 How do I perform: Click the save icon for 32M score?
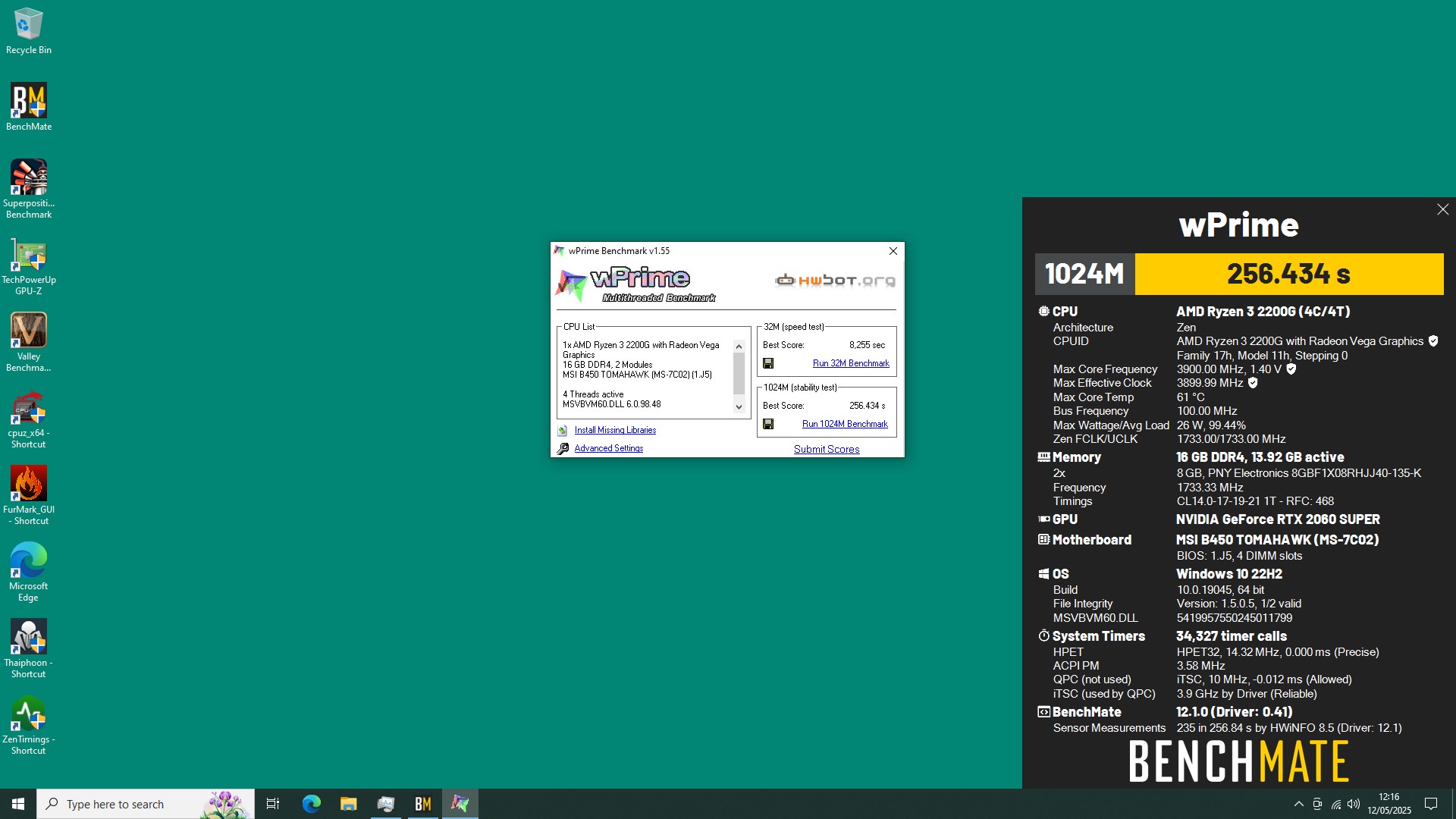(768, 363)
